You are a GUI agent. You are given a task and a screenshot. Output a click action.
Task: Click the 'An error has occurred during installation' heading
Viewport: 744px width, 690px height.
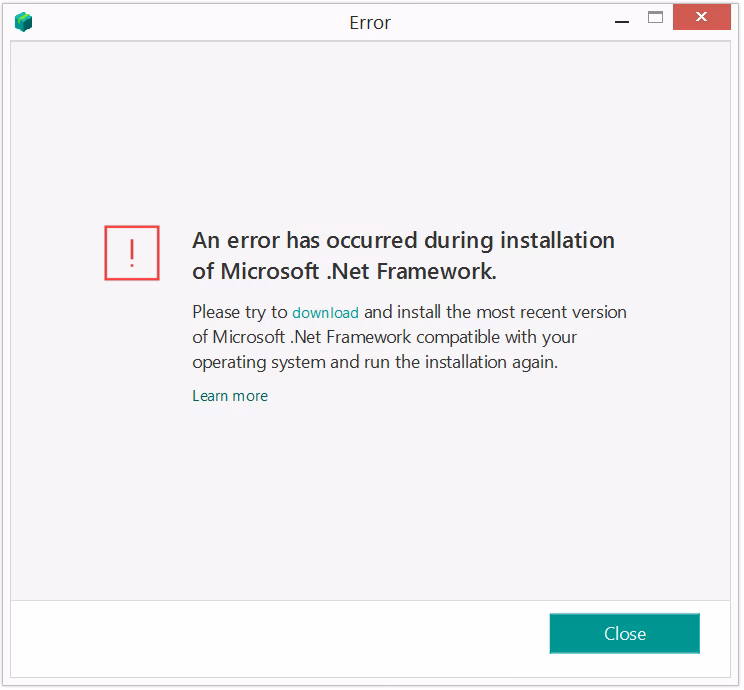pyautogui.click(x=404, y=241)
